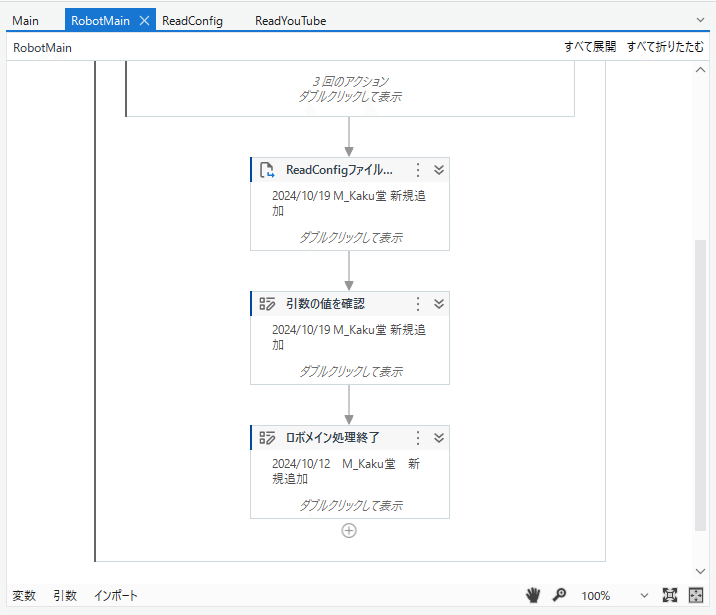Click the scroll down arrow of the designer
Image resolution: width=716 pixels, height=615 pixels.
pyautogui.click(x=700, y=571)
